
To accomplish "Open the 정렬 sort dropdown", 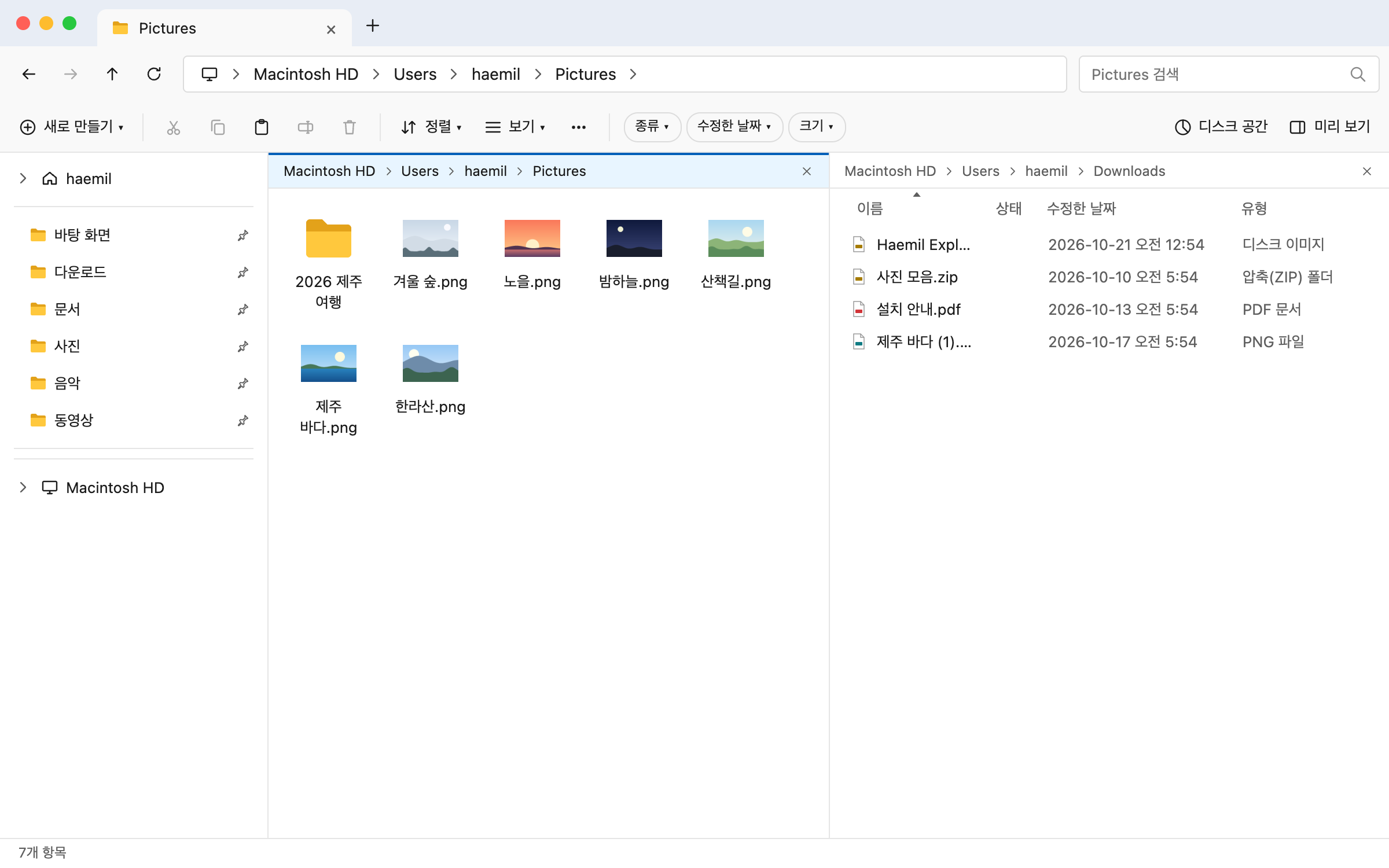I will [432, 127].
